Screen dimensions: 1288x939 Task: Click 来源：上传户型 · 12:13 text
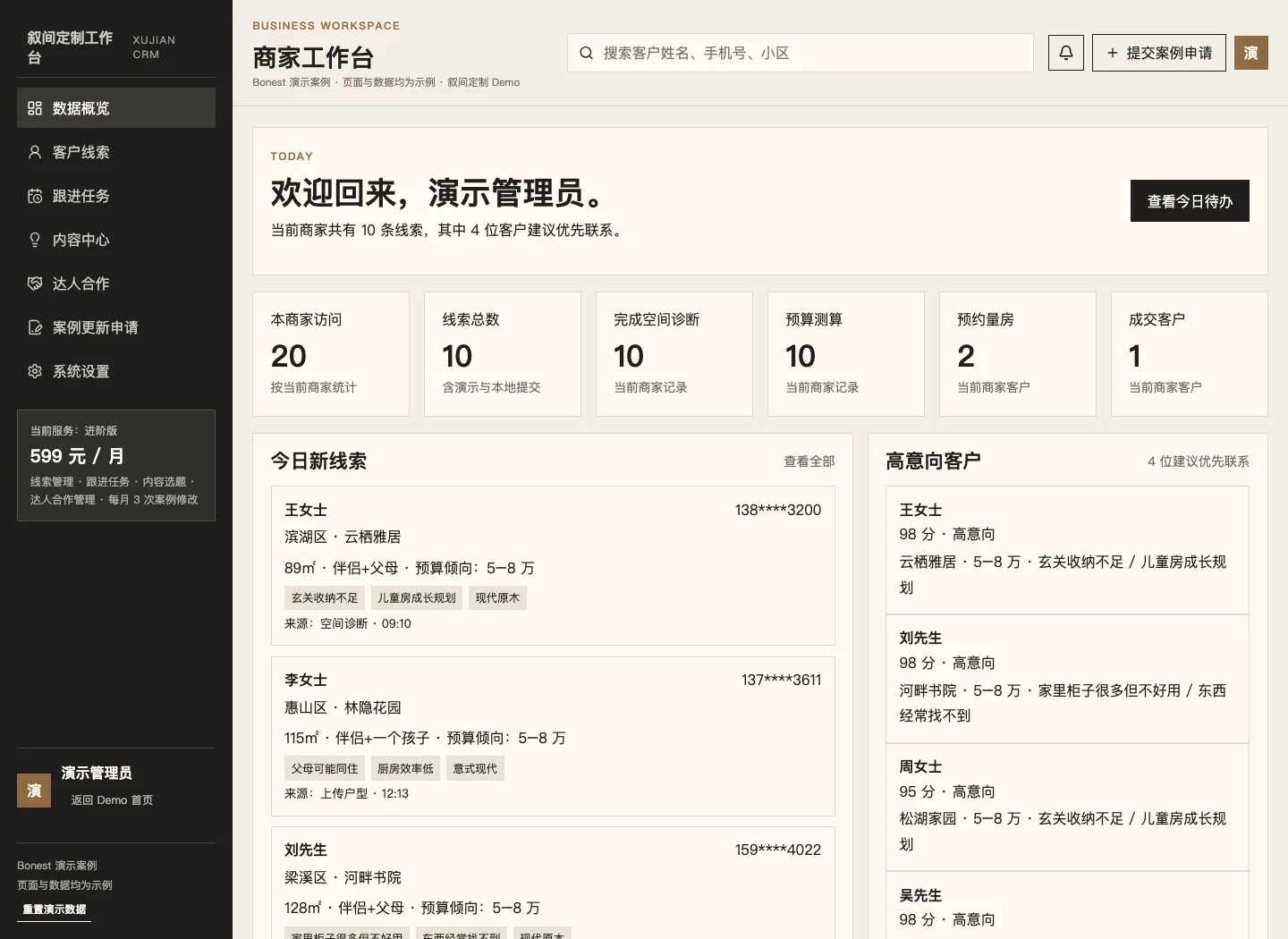coord(346,794)
